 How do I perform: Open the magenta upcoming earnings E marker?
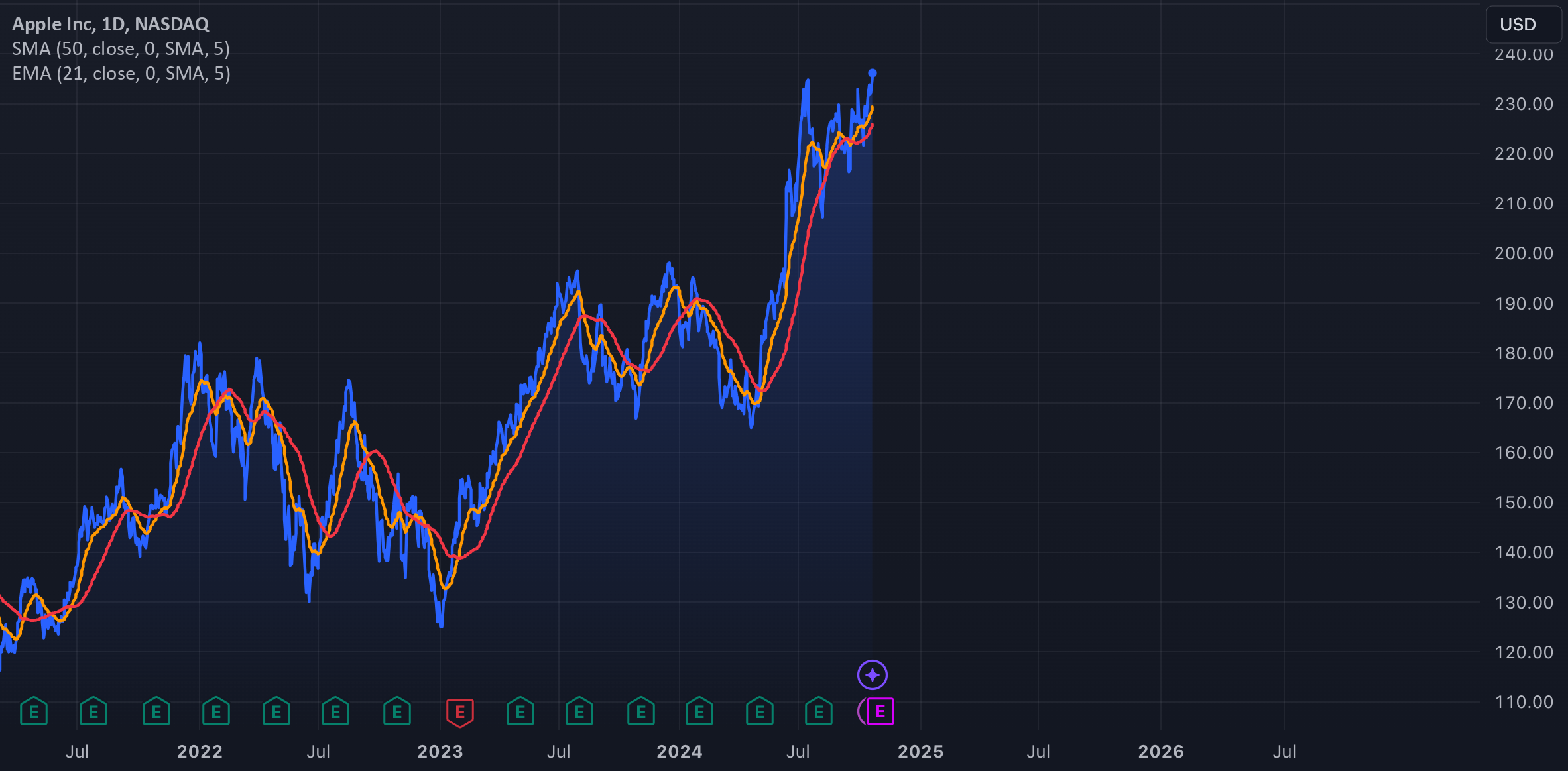(x=880, y=711)
